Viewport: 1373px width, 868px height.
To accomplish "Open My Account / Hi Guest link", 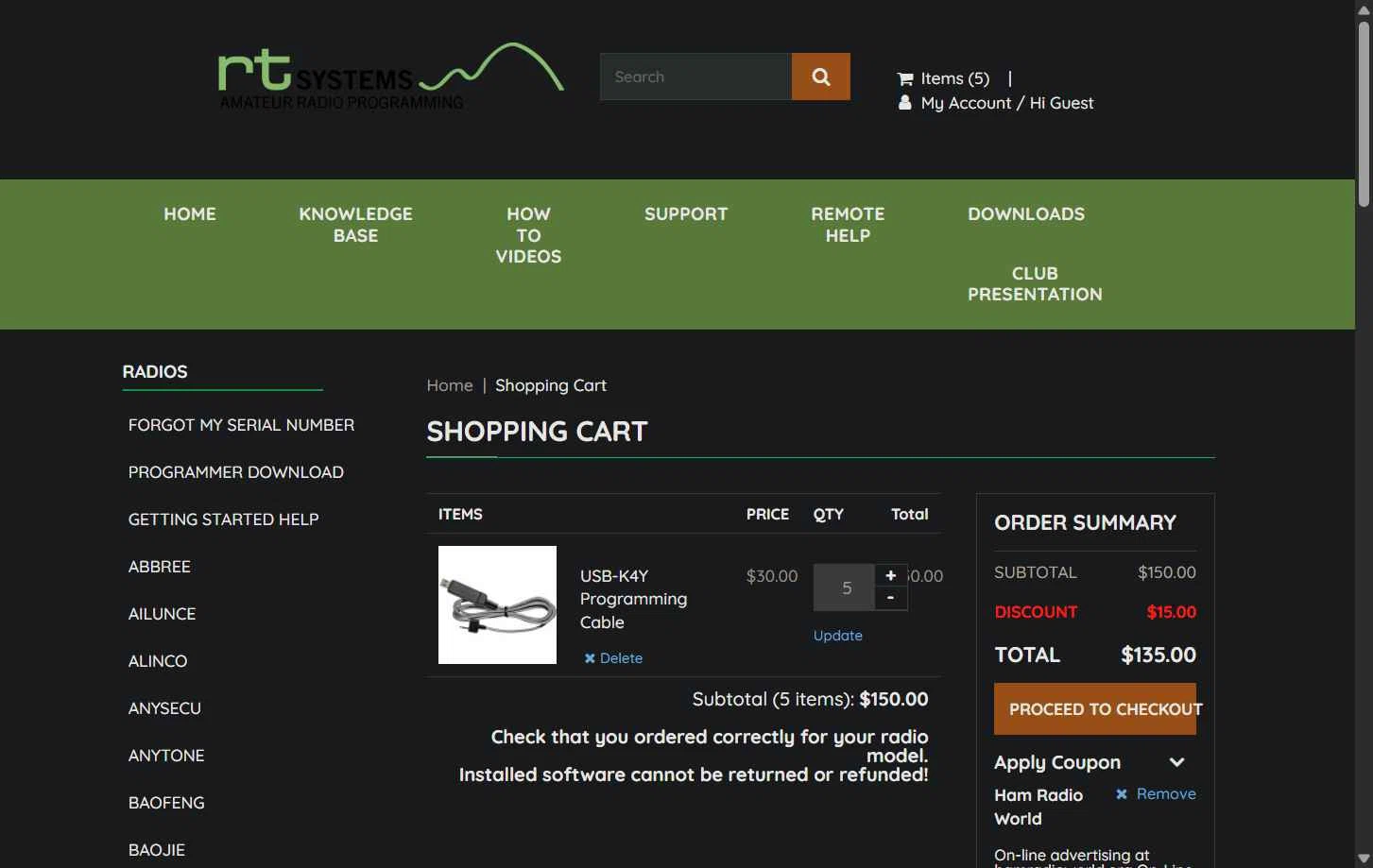I will tap(1007, 103).
